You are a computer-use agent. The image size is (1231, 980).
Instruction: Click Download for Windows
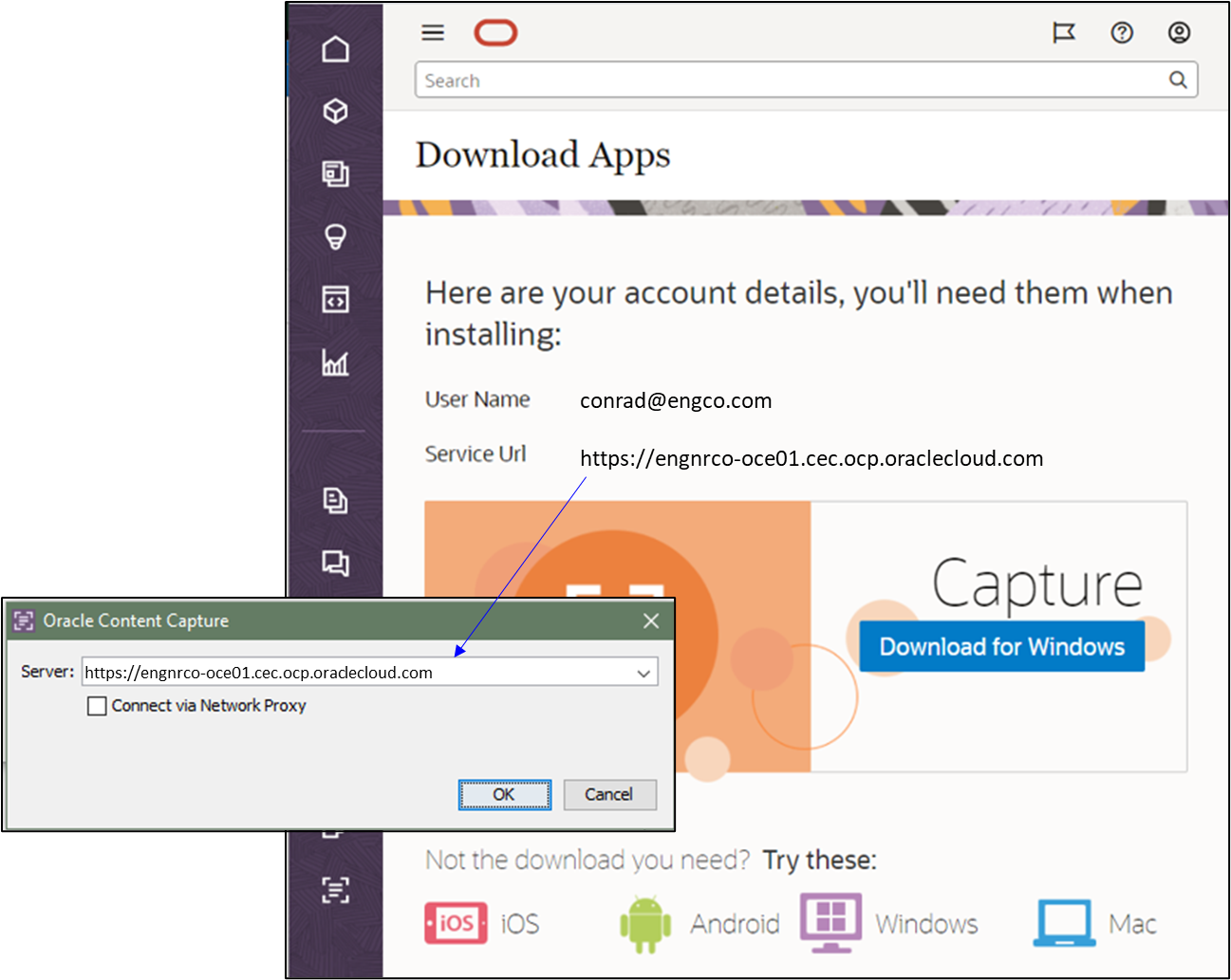tap(1000, 646)
